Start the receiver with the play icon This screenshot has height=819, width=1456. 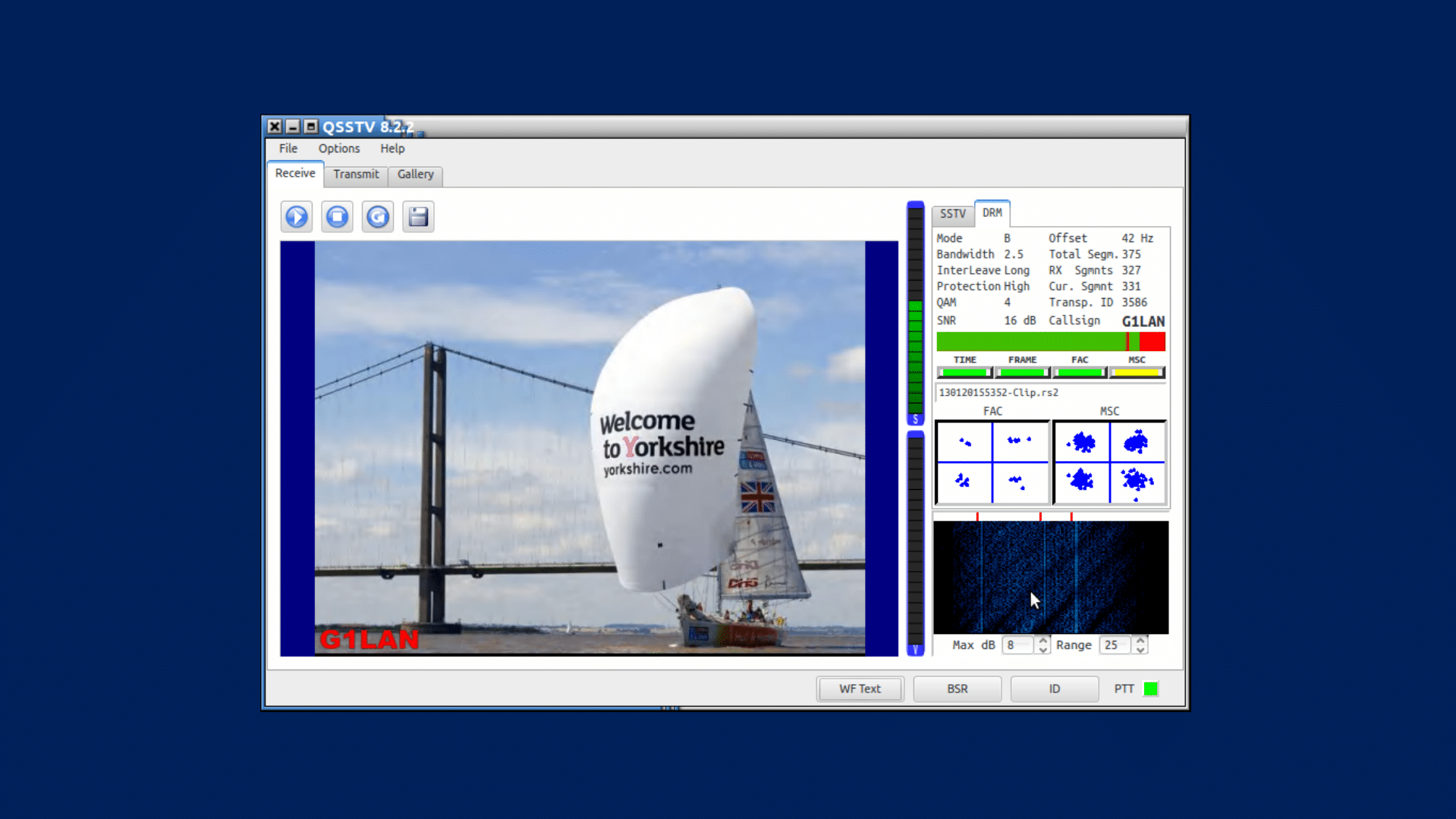(x=297, y=217)
